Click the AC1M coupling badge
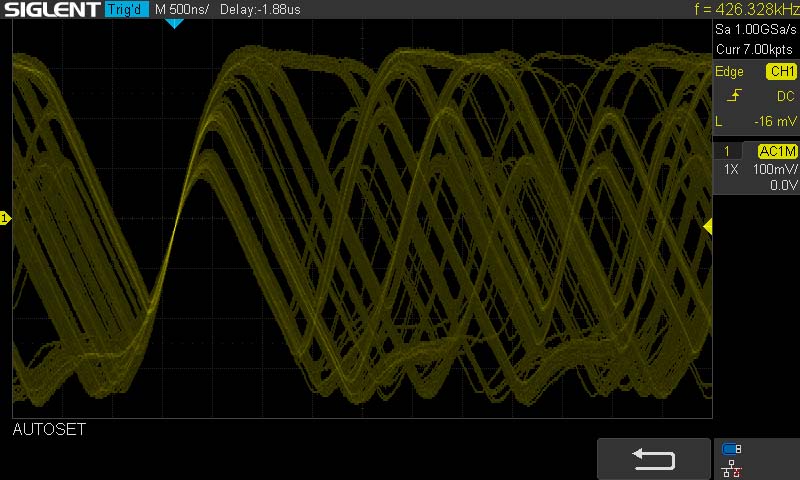Image resolution: width=800 pixels, height=480 pixels. [778, 151]
